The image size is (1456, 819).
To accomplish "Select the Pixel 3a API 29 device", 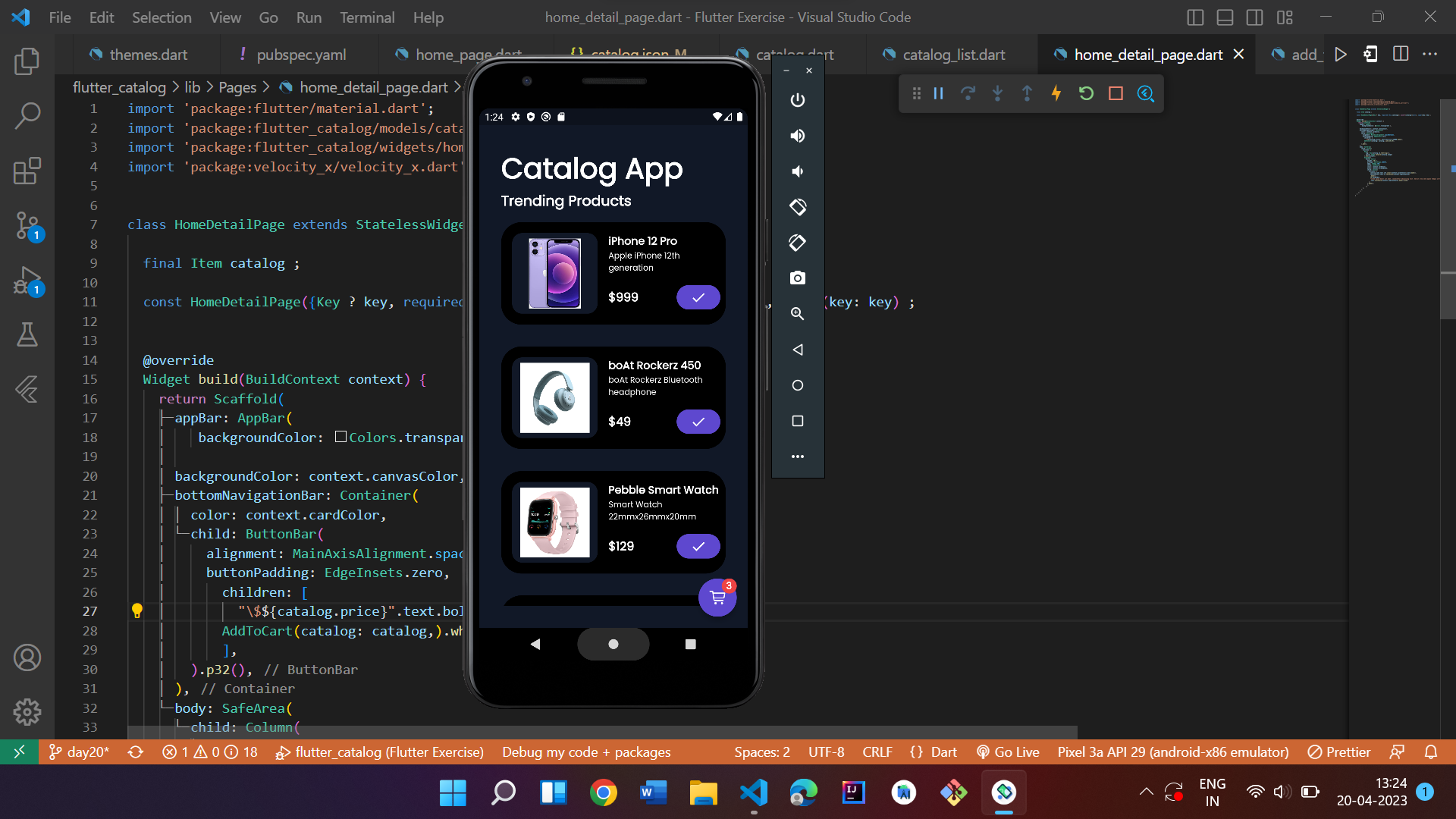I will [x=1173, y=752].
